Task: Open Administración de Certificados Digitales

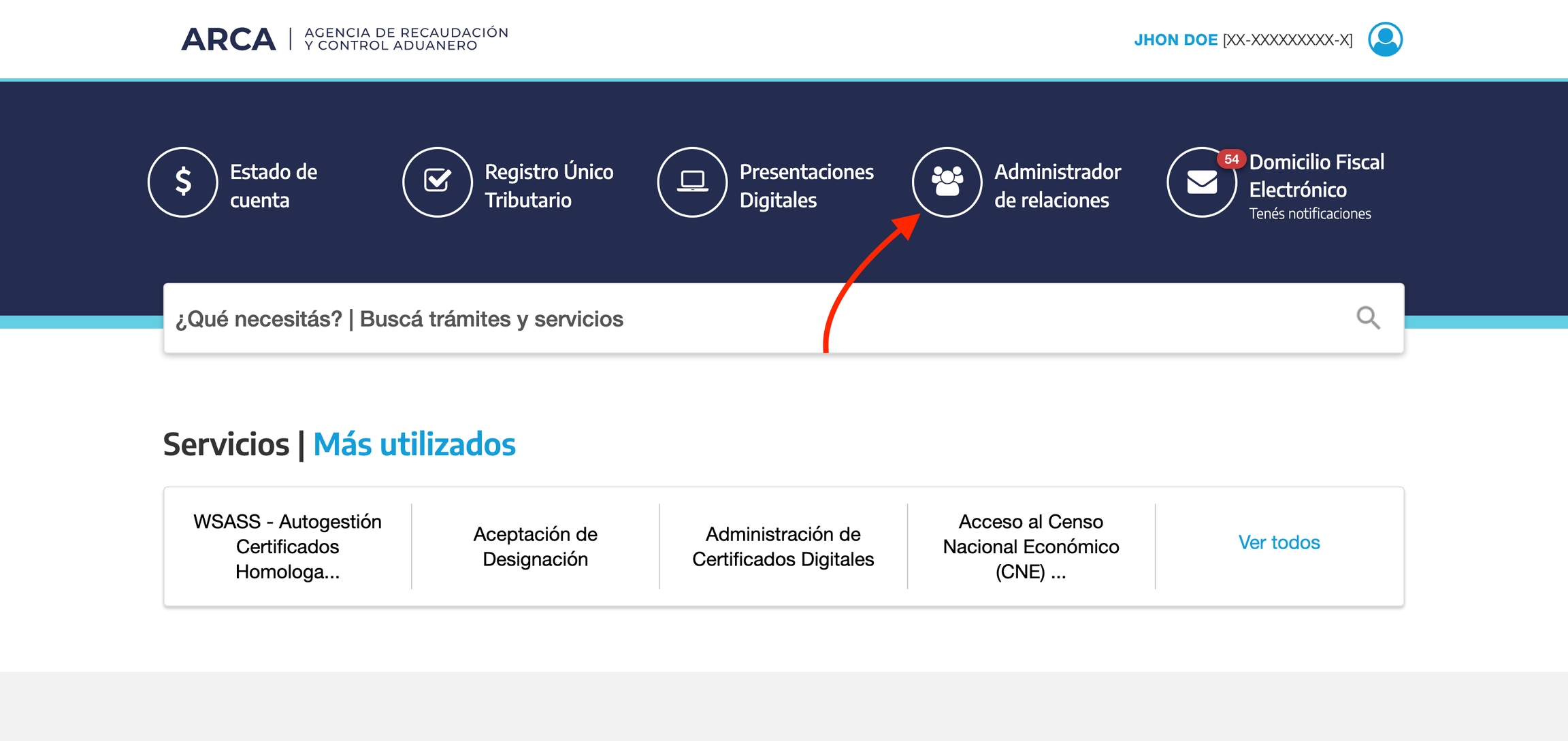Action: pos(783,546)
